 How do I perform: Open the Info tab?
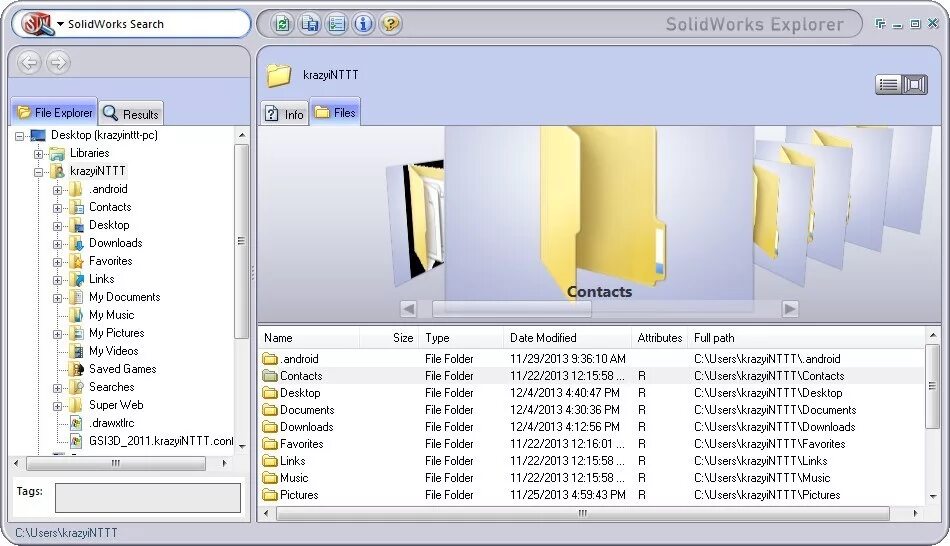(285, 114)
